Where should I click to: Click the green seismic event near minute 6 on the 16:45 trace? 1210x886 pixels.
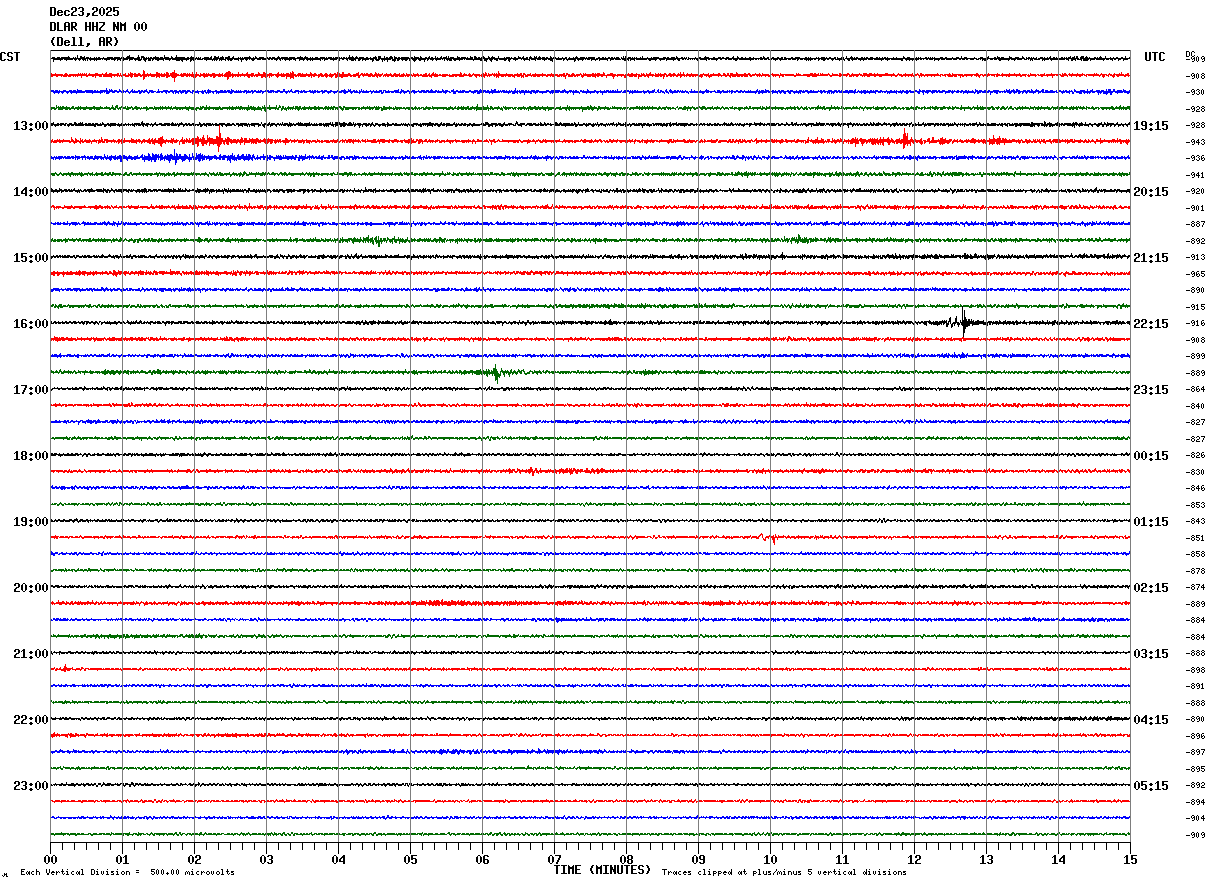496,373
